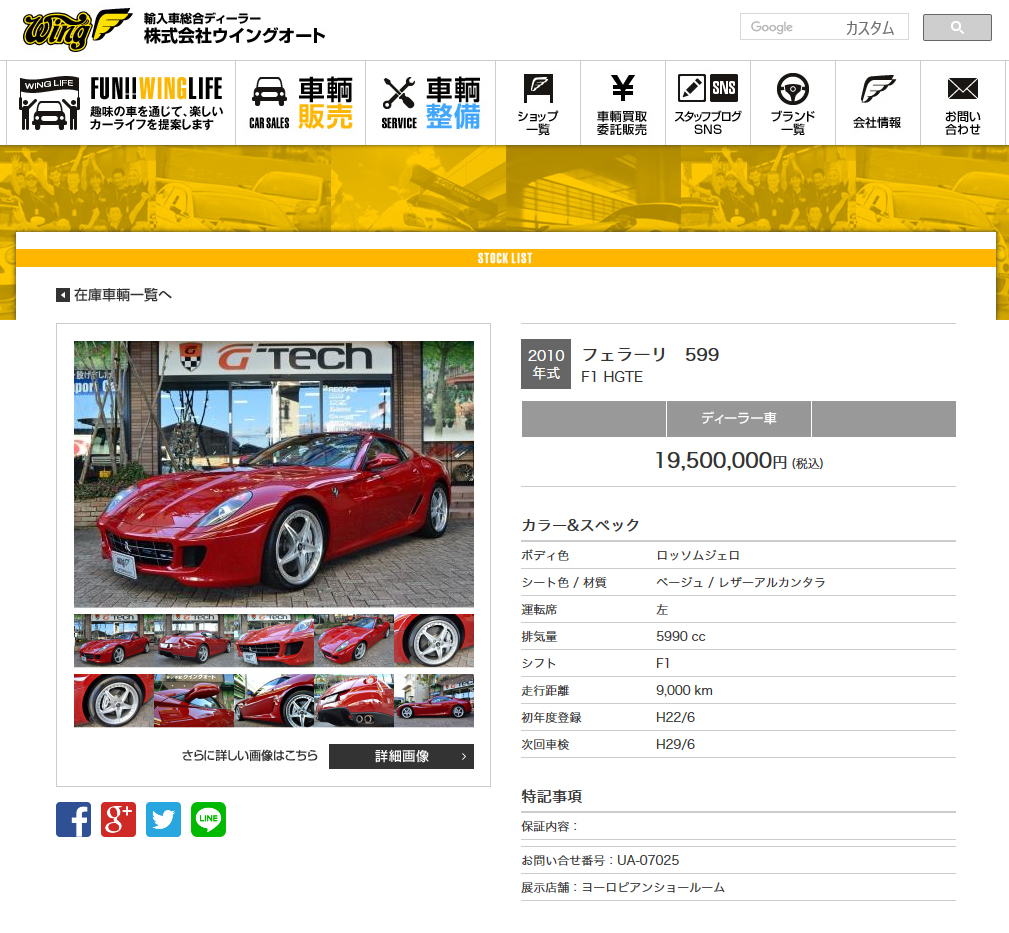Click 展示店舗 ヨーロピアンショールーム text
The height and width of the screenshot is (933, 1009).
[x=623, y=887]
